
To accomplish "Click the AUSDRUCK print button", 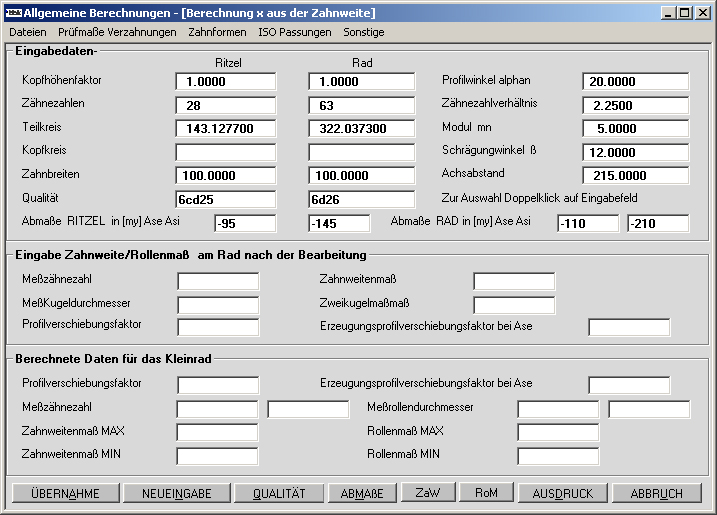I will [x=562, y=493].
